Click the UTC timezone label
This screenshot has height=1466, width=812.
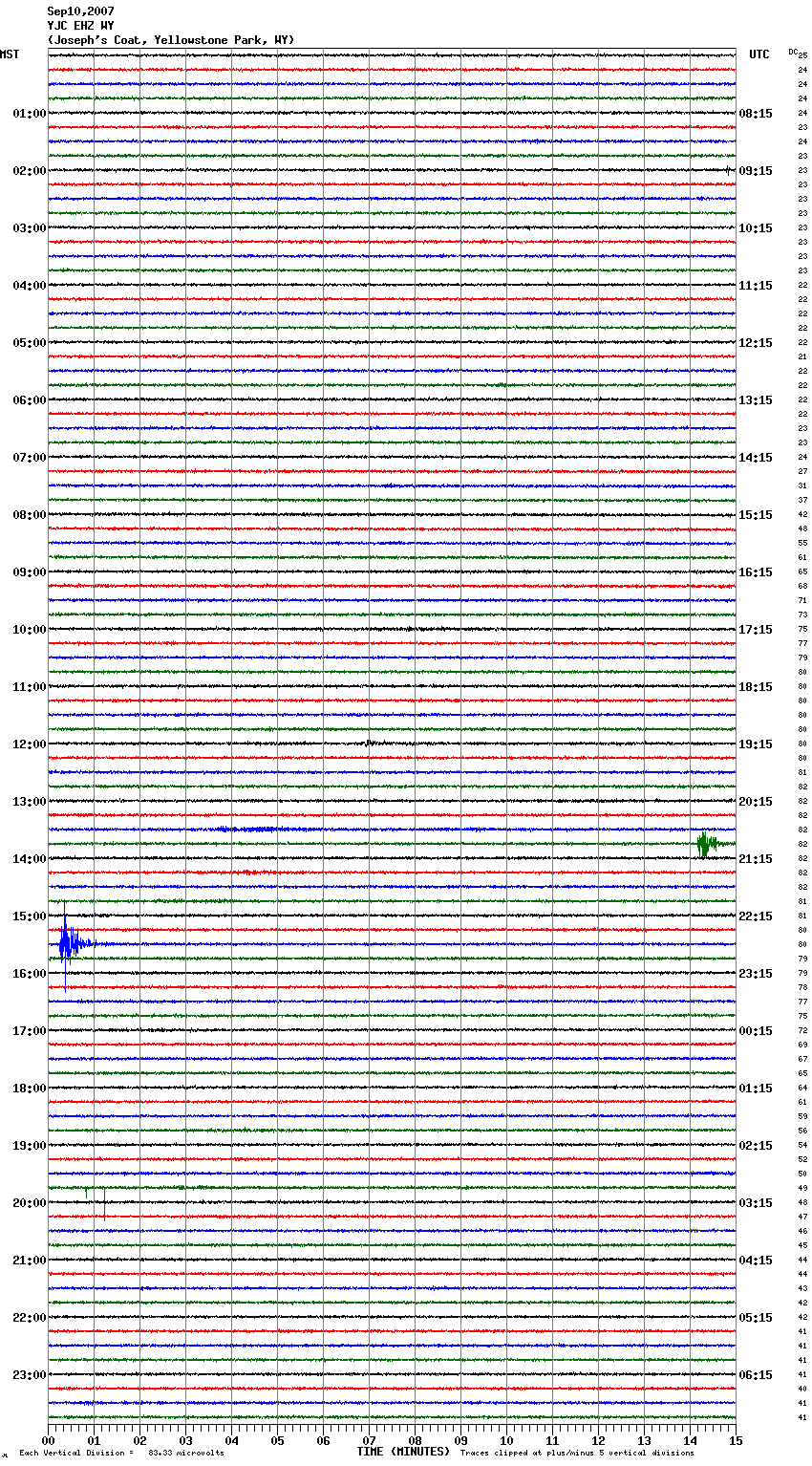[759, 54]
